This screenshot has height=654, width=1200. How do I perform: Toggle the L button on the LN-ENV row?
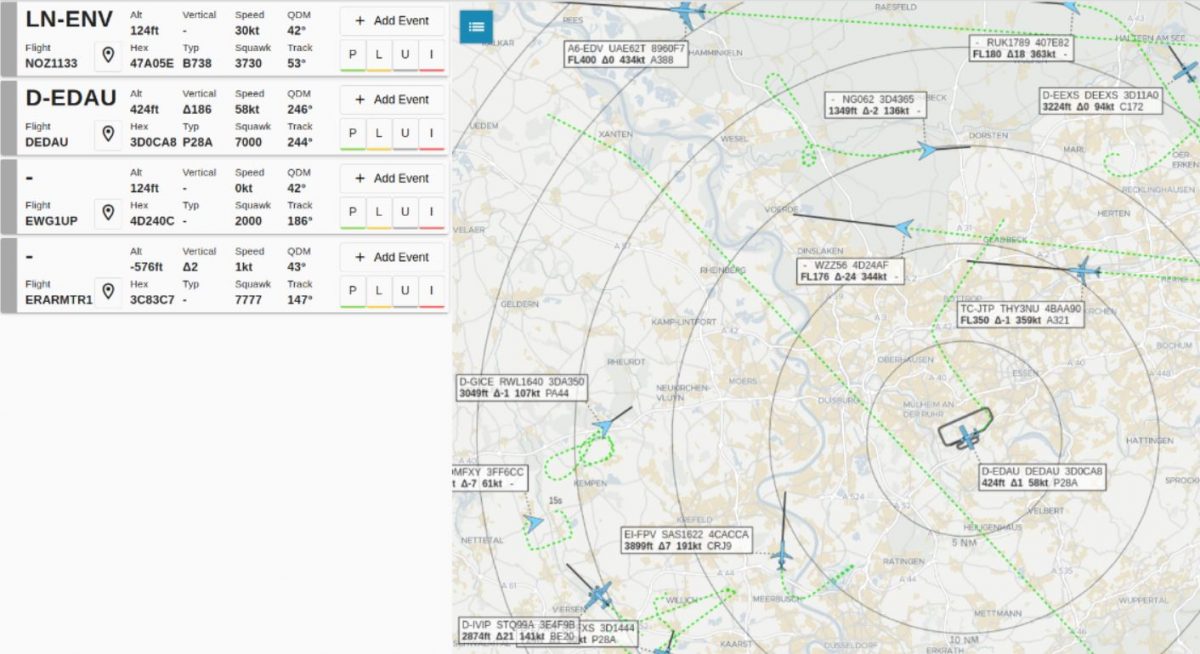379,55
